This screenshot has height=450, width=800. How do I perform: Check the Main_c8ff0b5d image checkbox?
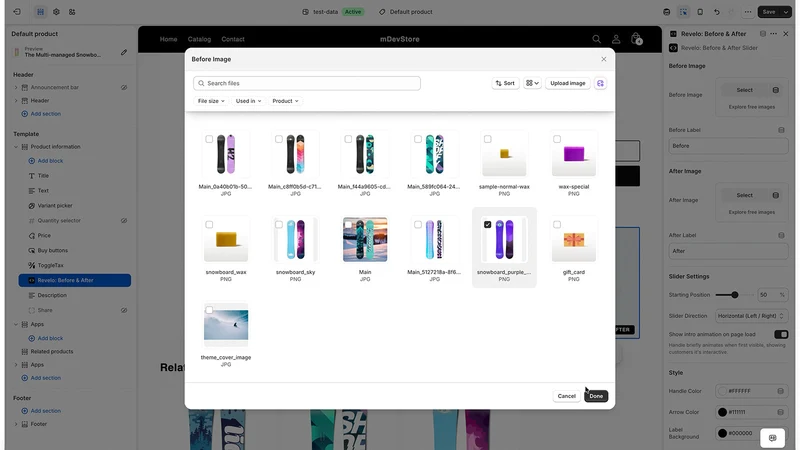point(279,139)
